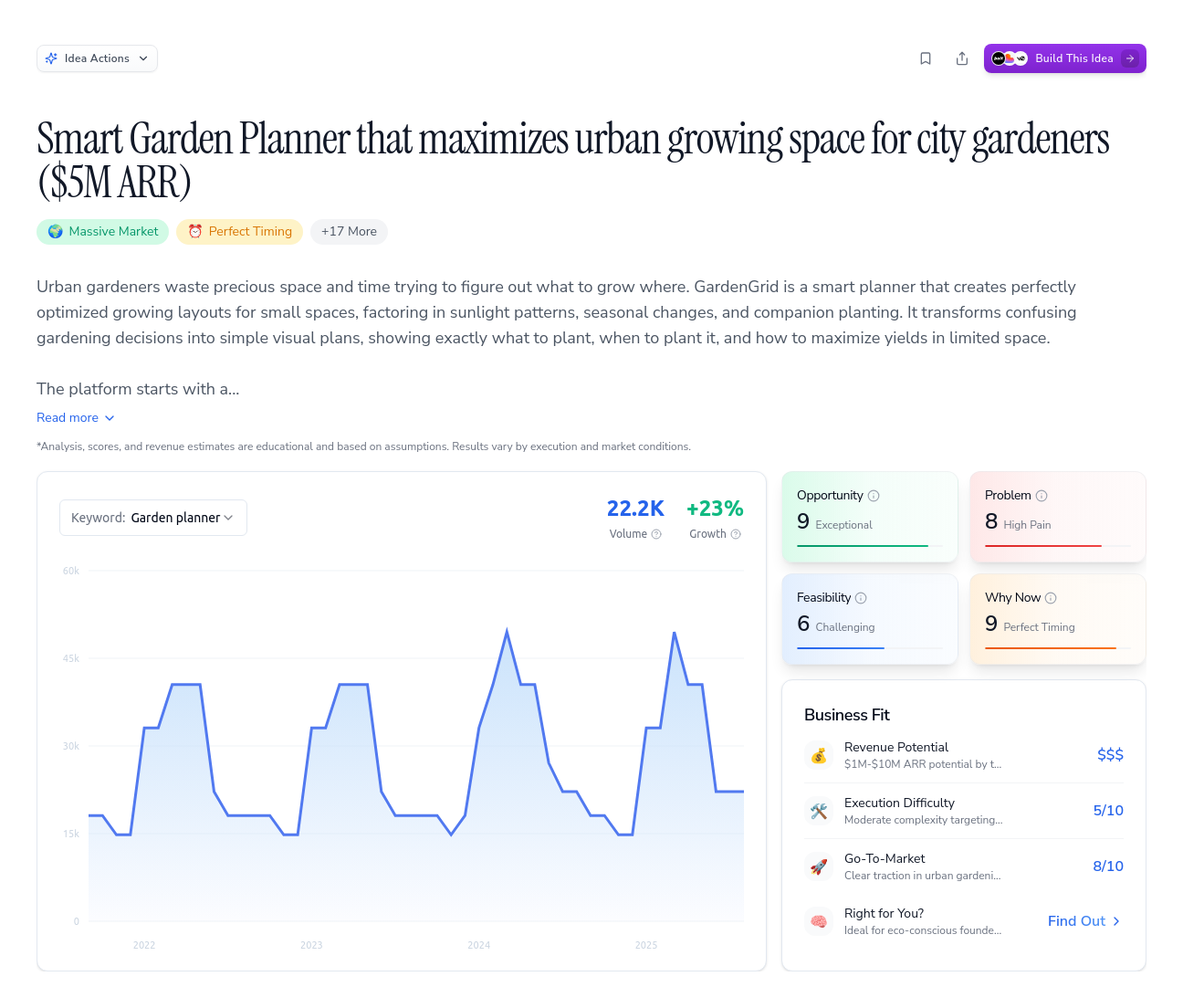Click the share icon
This screenshot has width=1183, height=1008.
962,58
